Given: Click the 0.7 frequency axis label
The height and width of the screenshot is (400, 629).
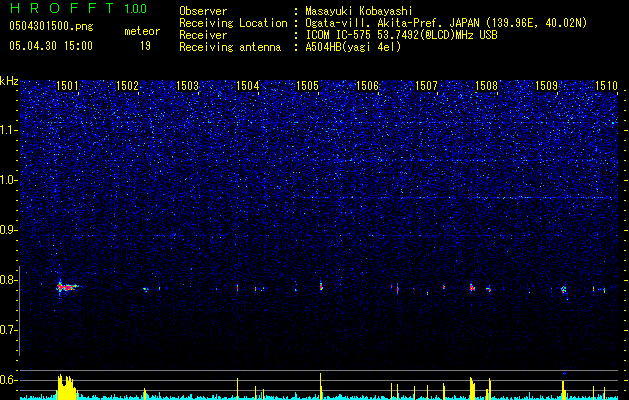Looking at the screenshot, I should [x=9, y=330].
